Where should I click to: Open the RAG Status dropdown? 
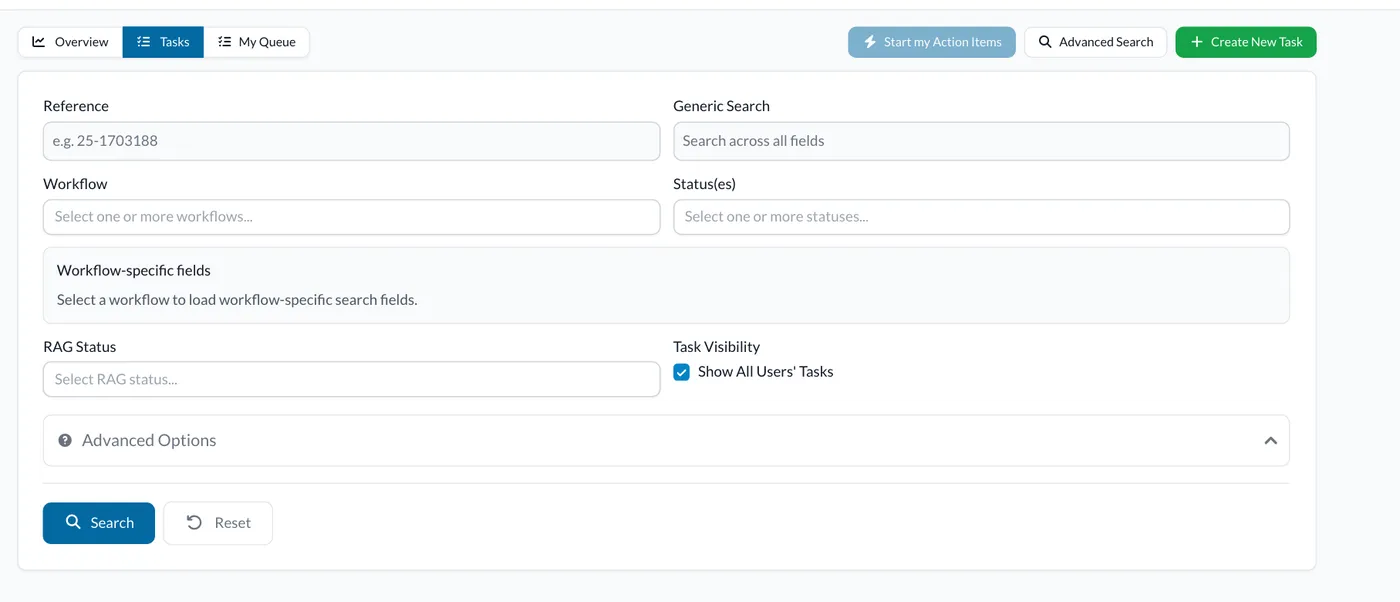click(x=351, y=379)
